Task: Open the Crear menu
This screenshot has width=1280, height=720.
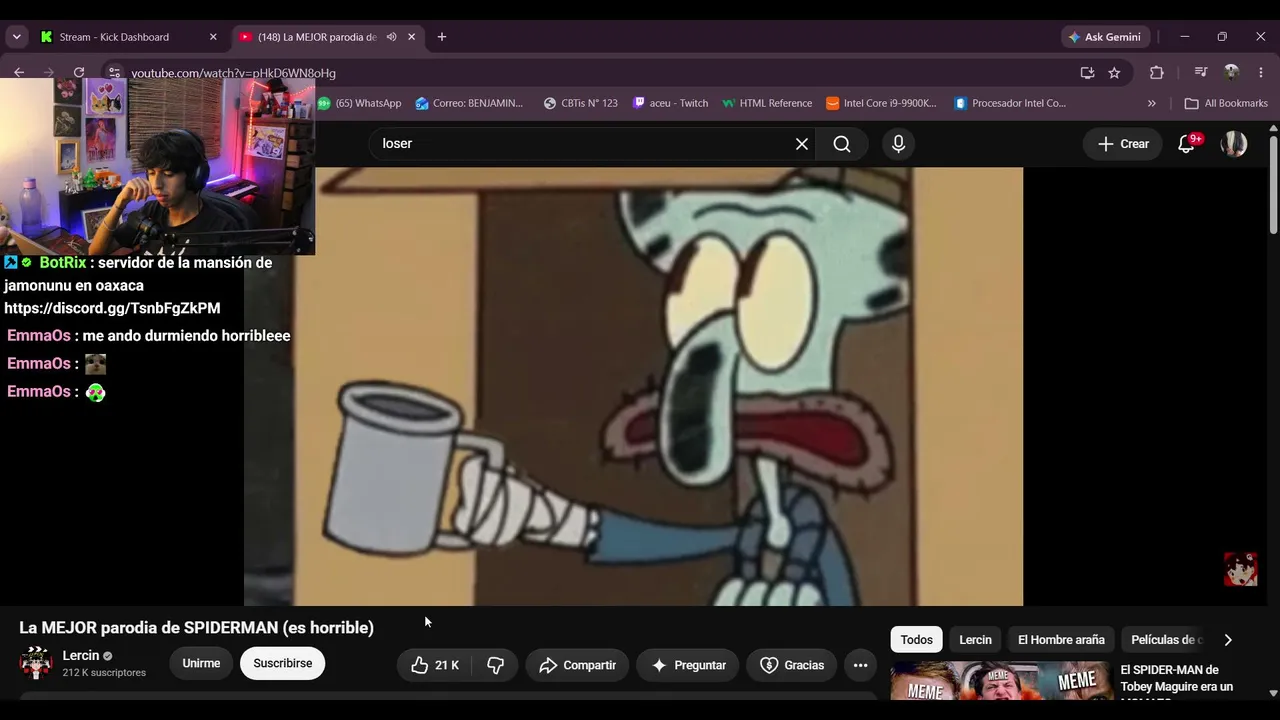Action: (x=1123, y=144)
